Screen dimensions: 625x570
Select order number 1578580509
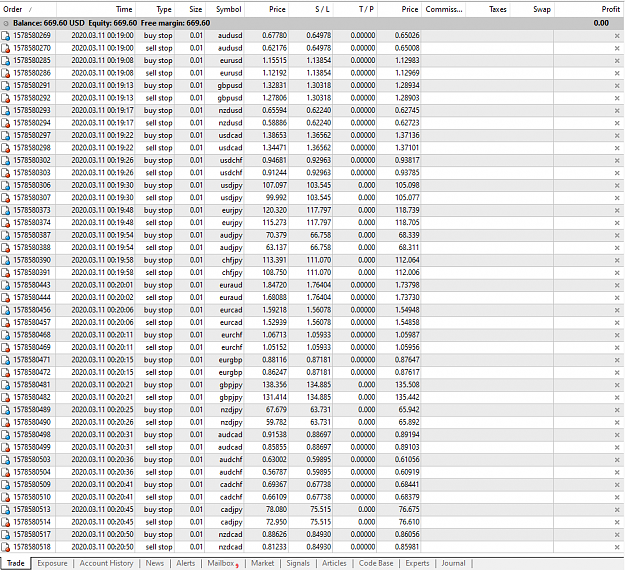[32, 485]
